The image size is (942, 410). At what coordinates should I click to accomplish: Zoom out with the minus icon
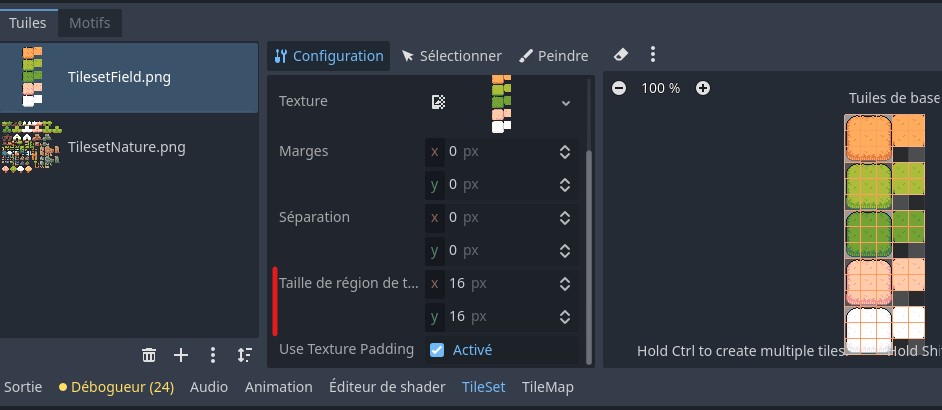(x=619, y=88)
